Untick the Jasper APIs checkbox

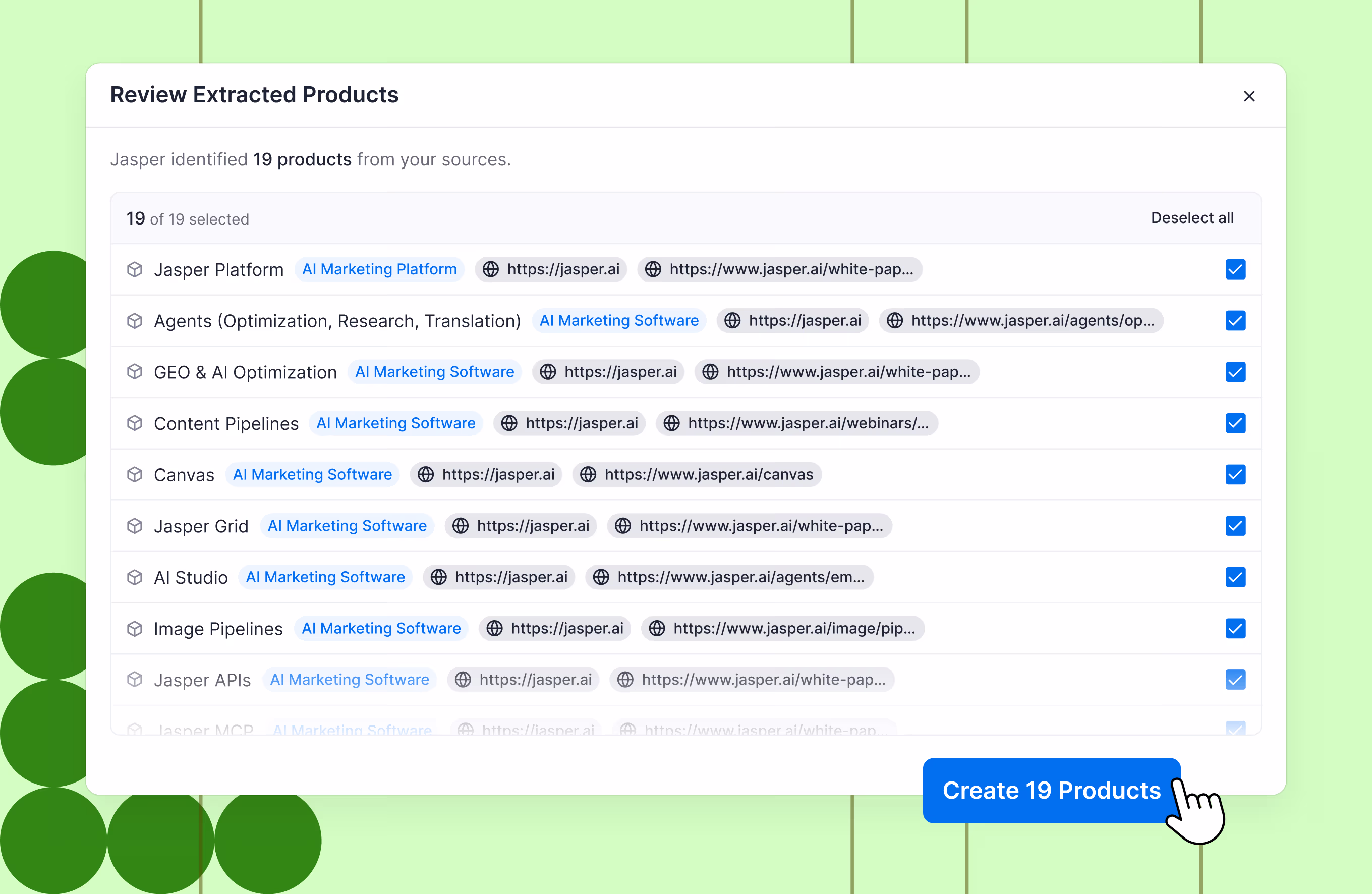pos(1235,680)
